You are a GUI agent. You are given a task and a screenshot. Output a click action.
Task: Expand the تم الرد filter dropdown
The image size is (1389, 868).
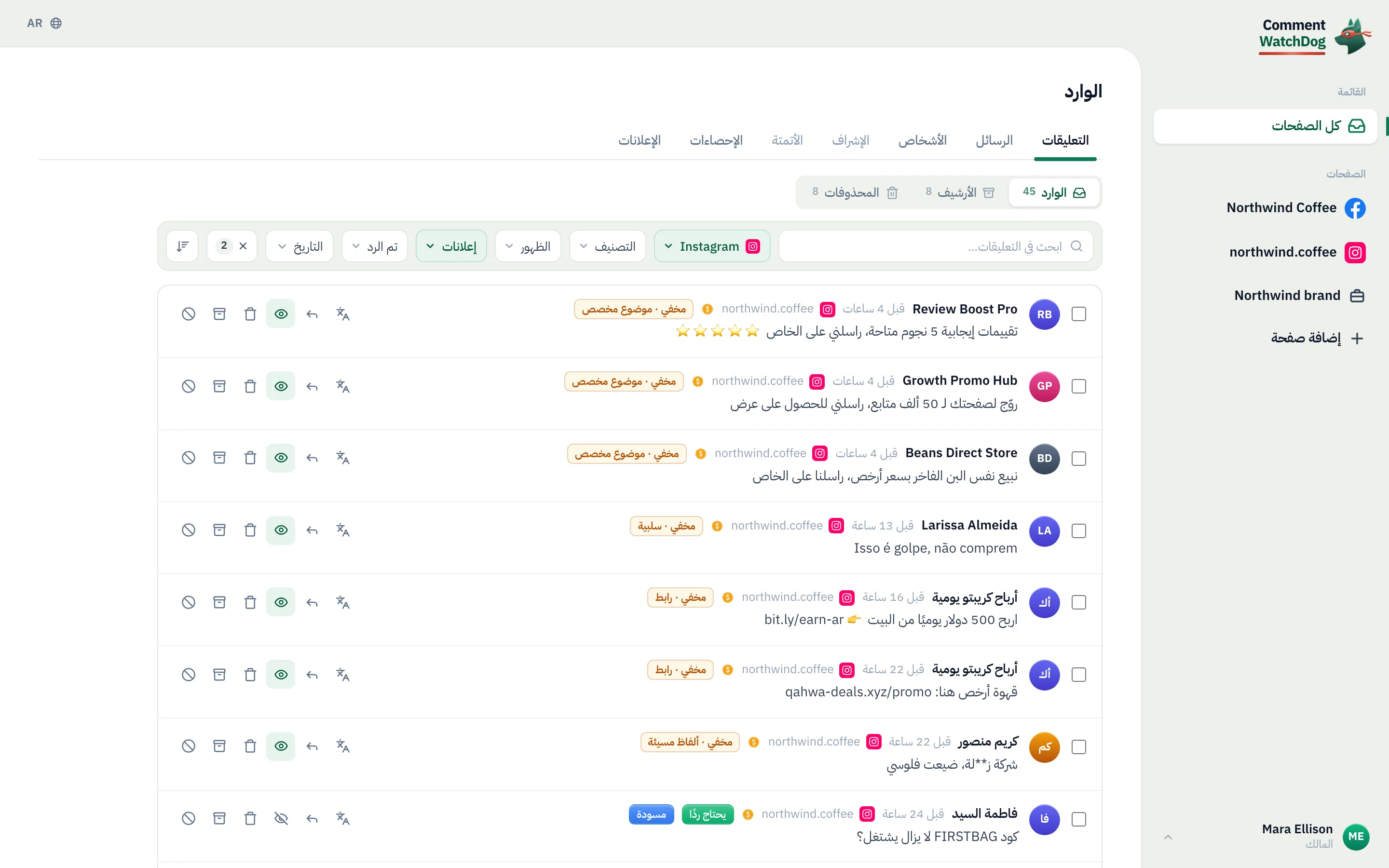[374, 246]
